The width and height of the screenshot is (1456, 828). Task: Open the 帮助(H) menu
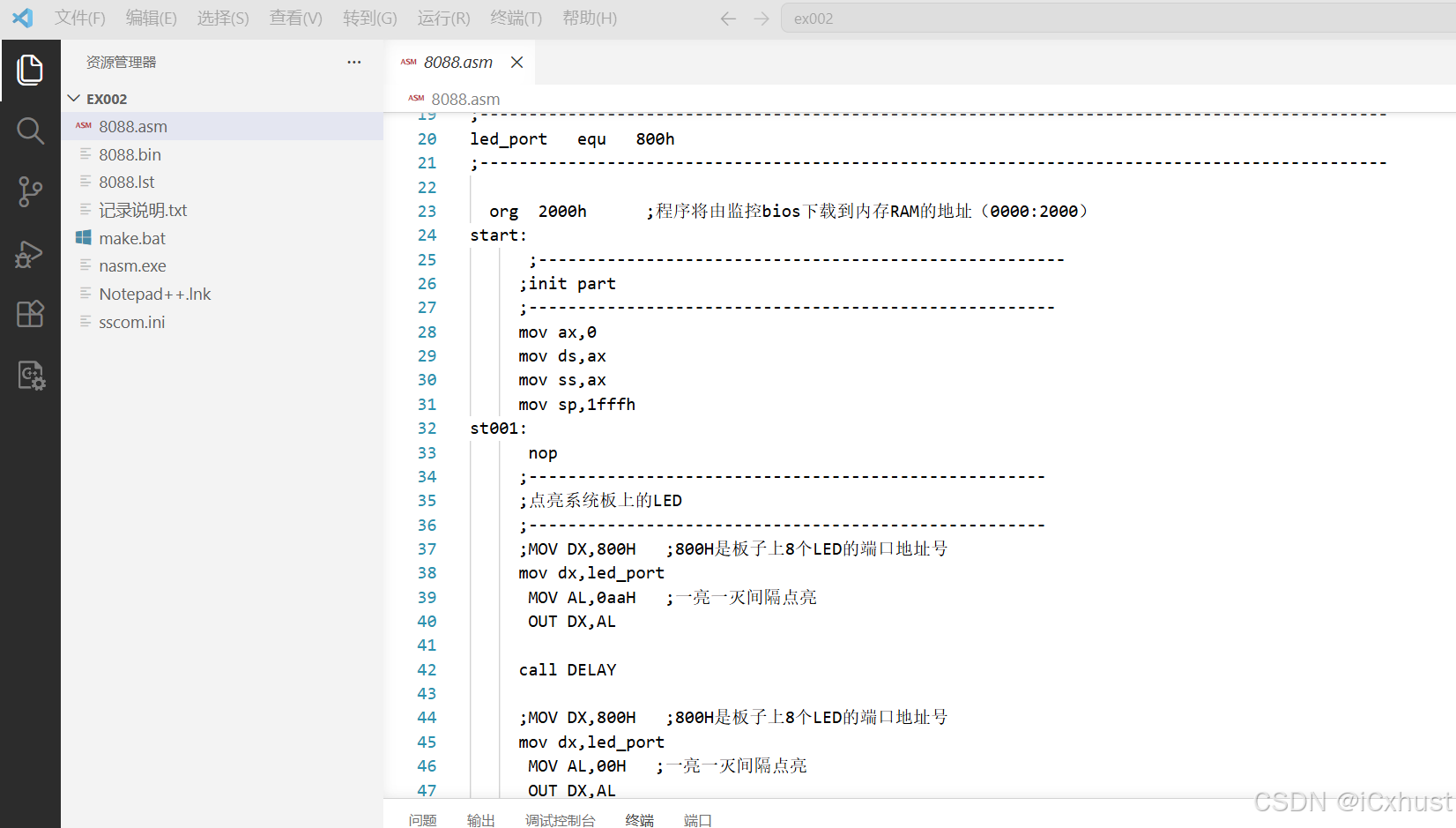590,18
